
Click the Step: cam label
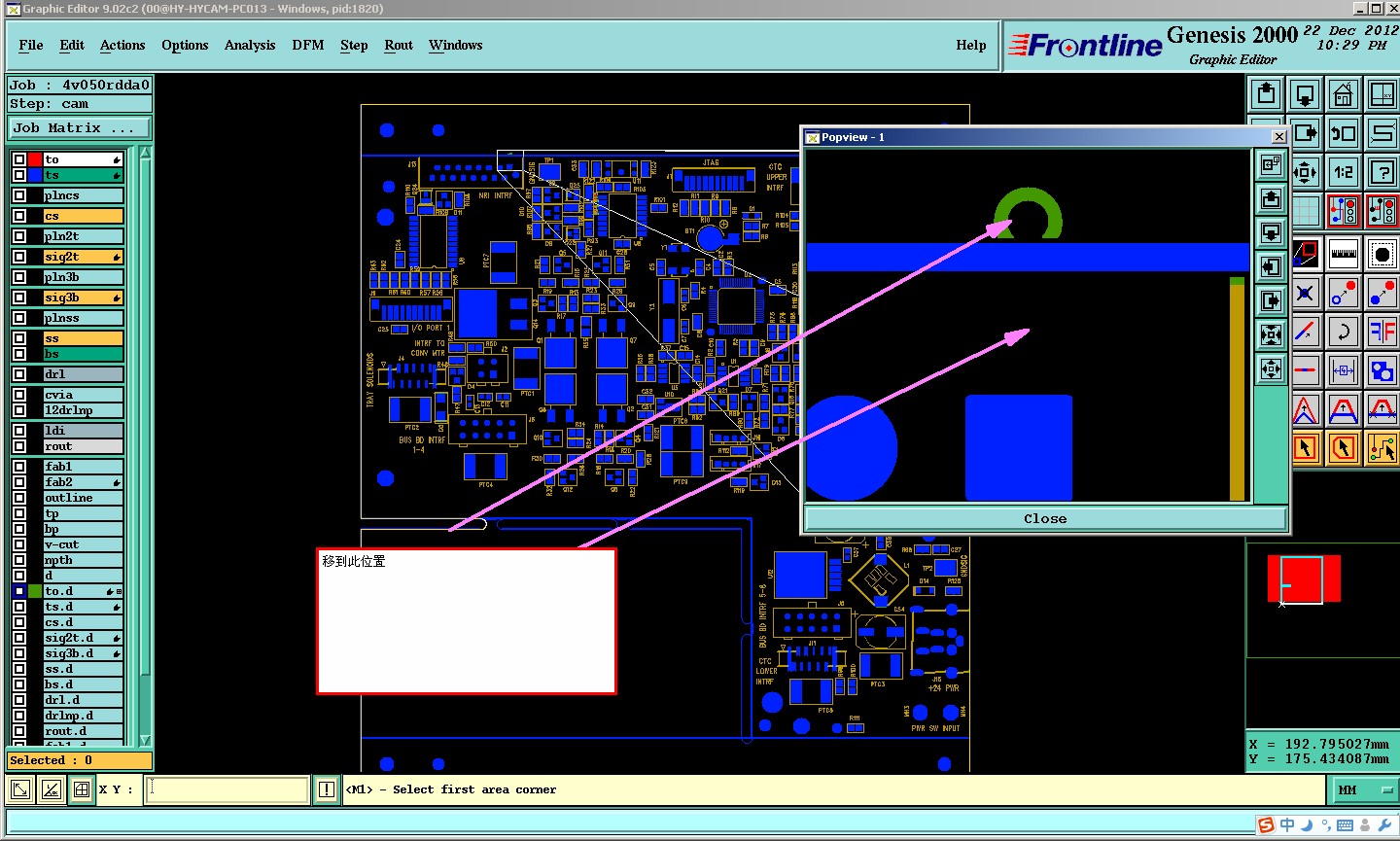80,103
